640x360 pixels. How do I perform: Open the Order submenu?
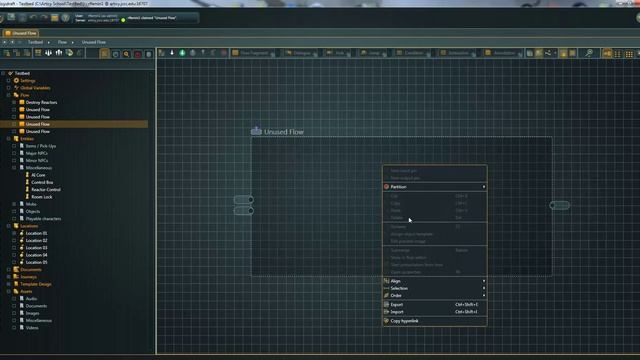[x=435, y=296]
